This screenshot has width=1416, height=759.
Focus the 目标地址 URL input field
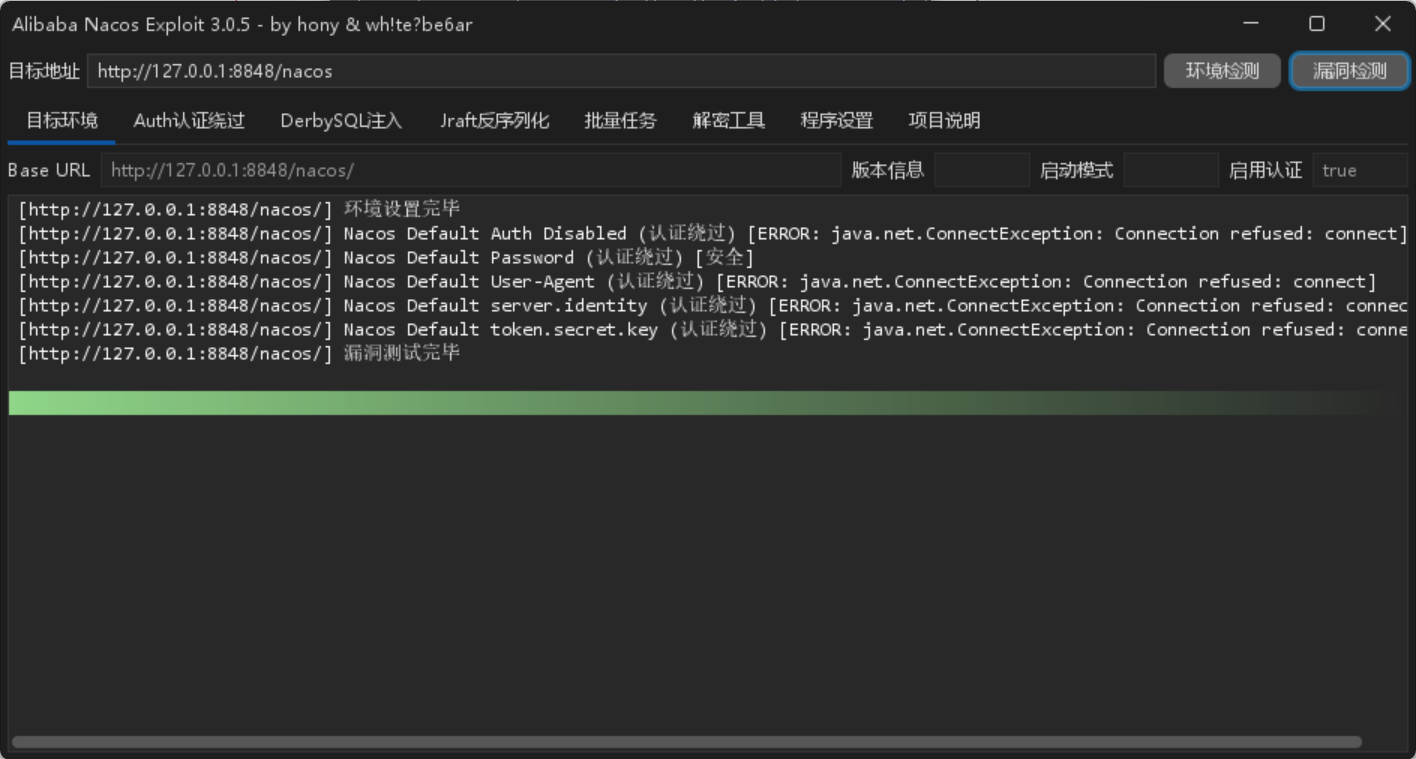tap(621, 71)
